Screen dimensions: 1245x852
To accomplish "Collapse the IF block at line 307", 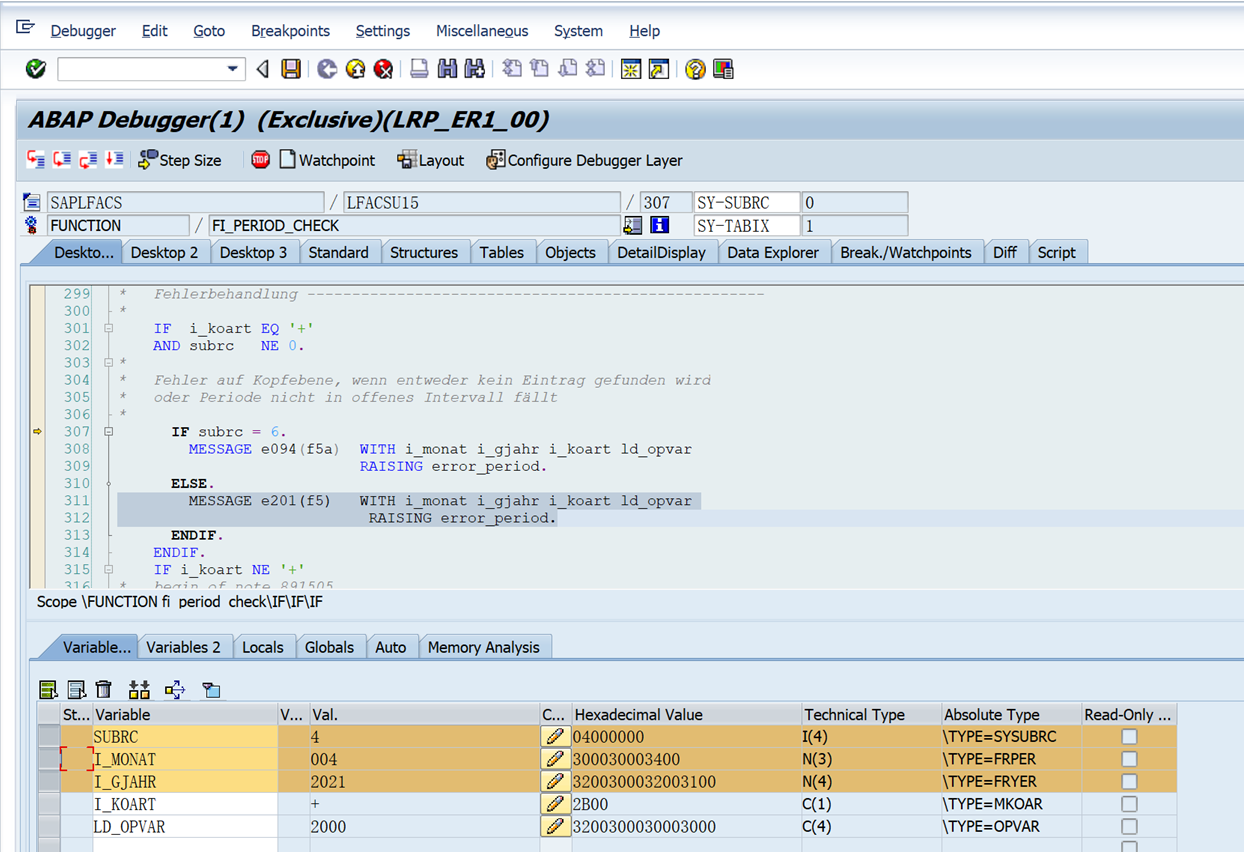I will coord(108,432).
